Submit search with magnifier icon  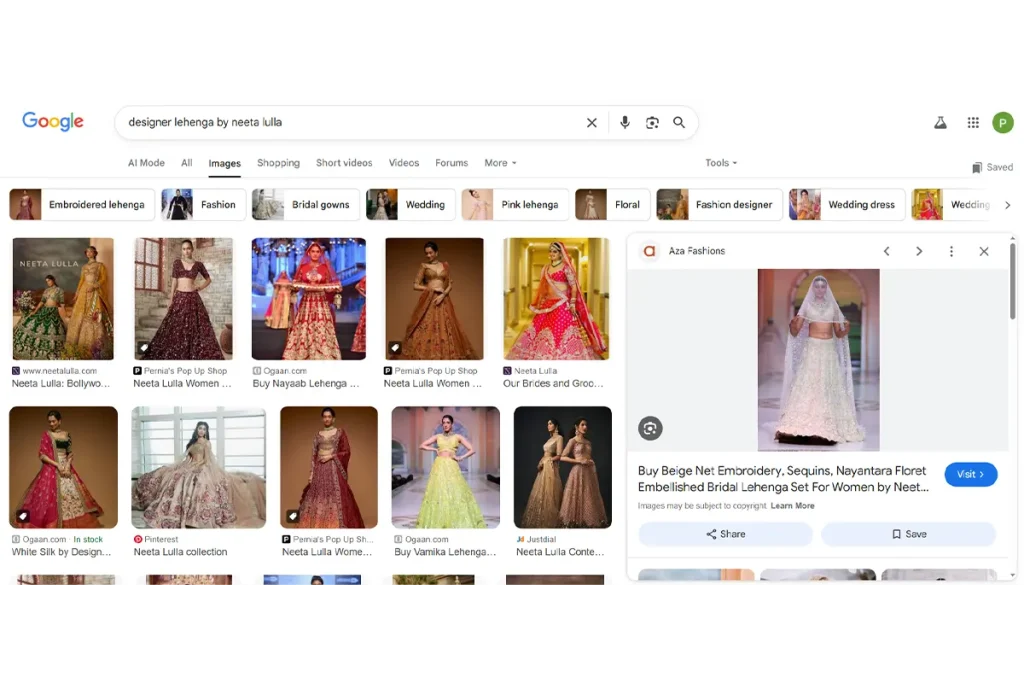(679, 123)
